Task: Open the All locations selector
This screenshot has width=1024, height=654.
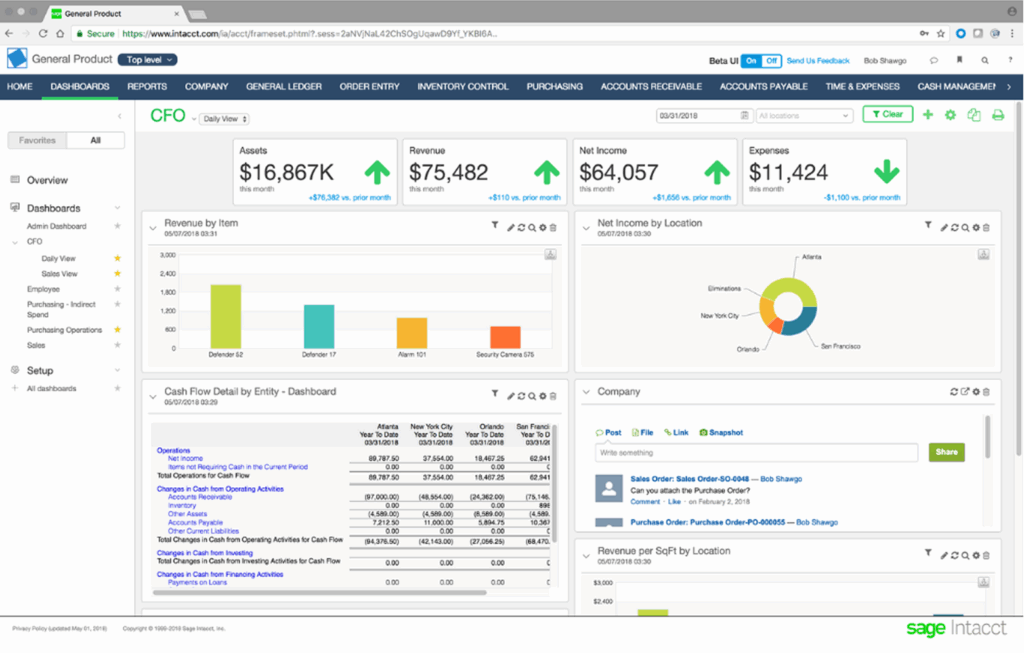Action: coord(800,115)
